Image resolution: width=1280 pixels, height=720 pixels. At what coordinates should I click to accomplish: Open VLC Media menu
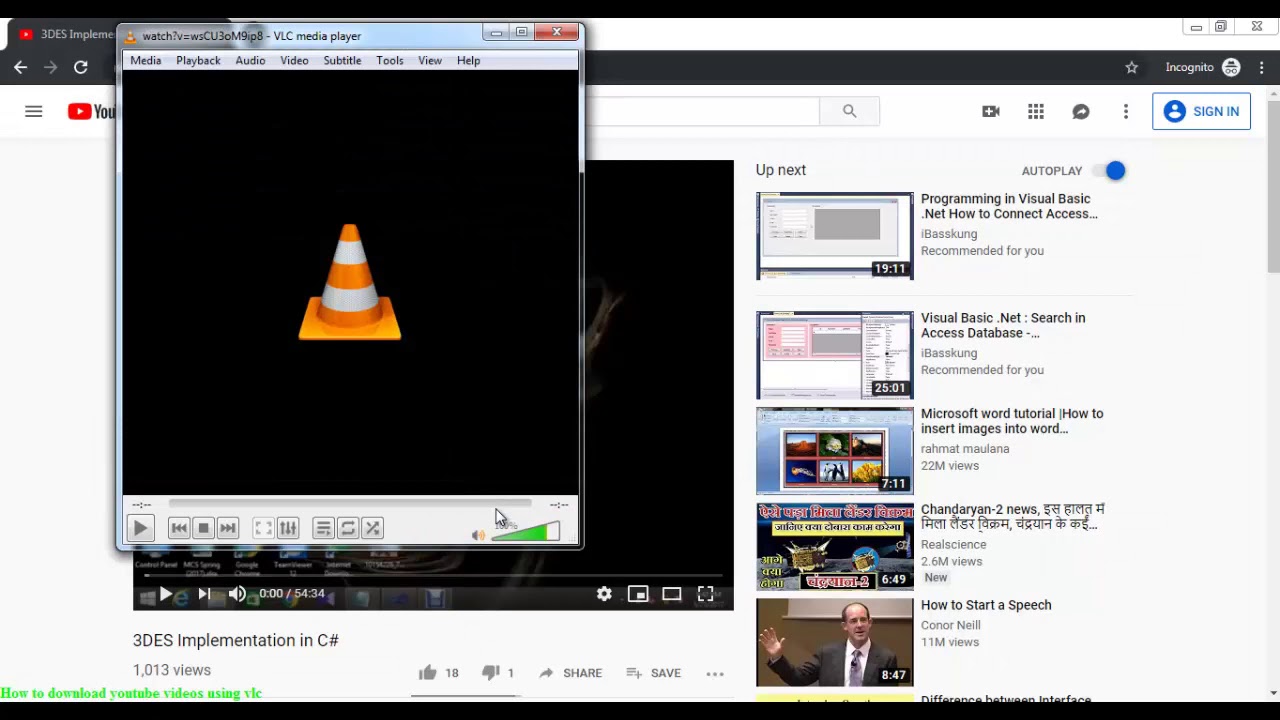(145, 60)
